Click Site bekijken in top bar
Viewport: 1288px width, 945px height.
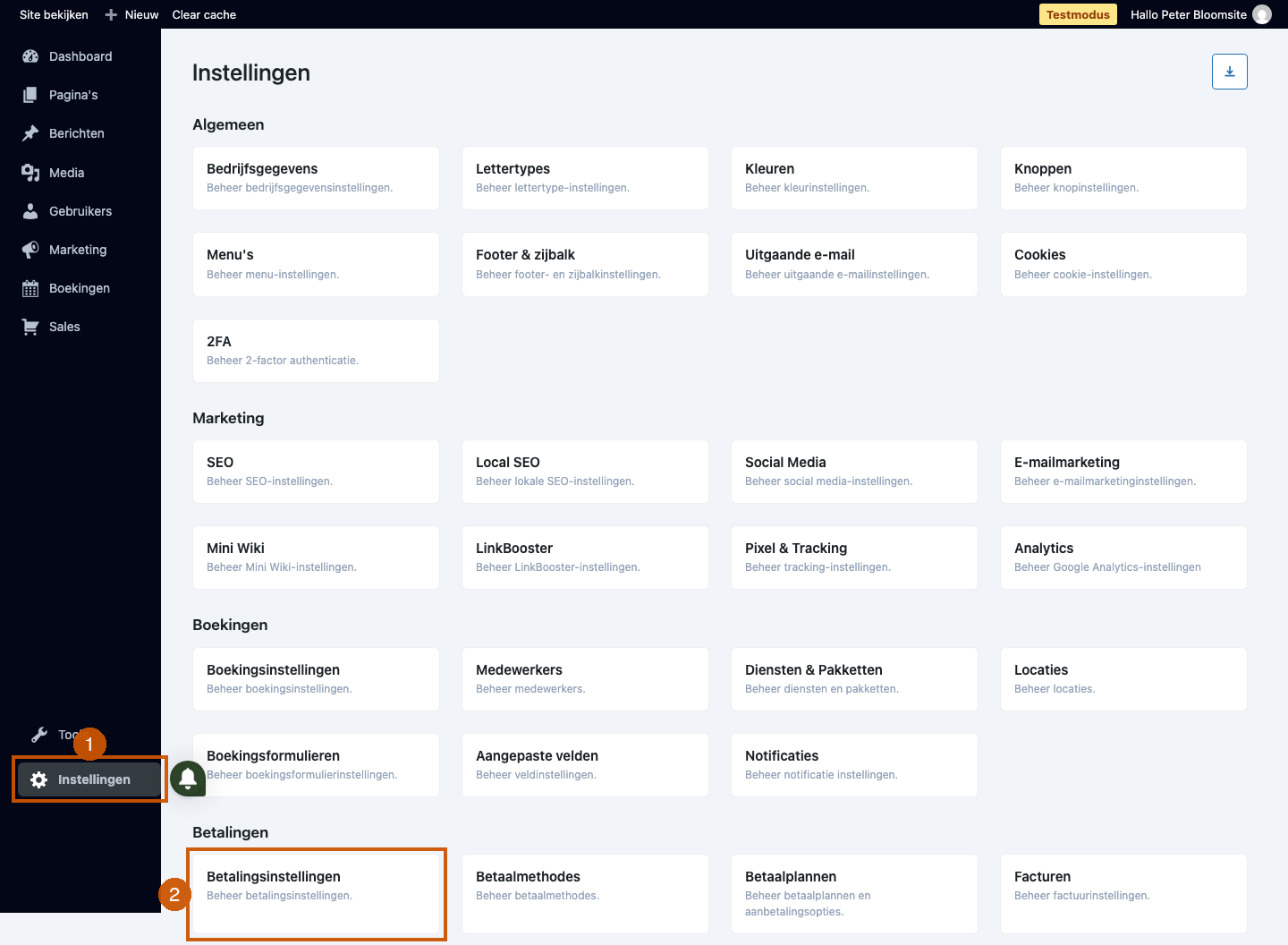pyautogui.click(x=54, y=14)
